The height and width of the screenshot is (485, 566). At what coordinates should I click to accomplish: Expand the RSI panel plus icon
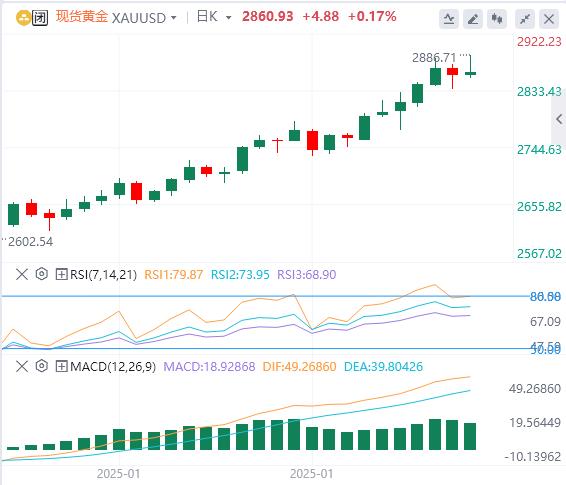coord(61,275)
